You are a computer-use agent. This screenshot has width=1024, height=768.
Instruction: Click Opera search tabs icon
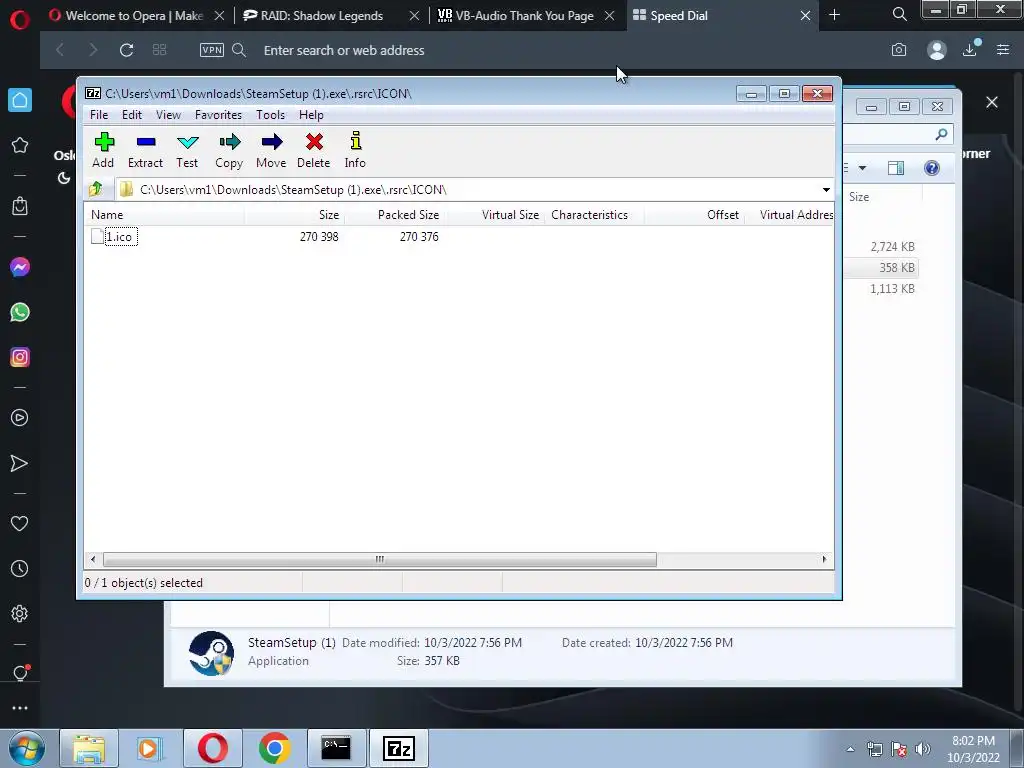[x=899, y=14]
